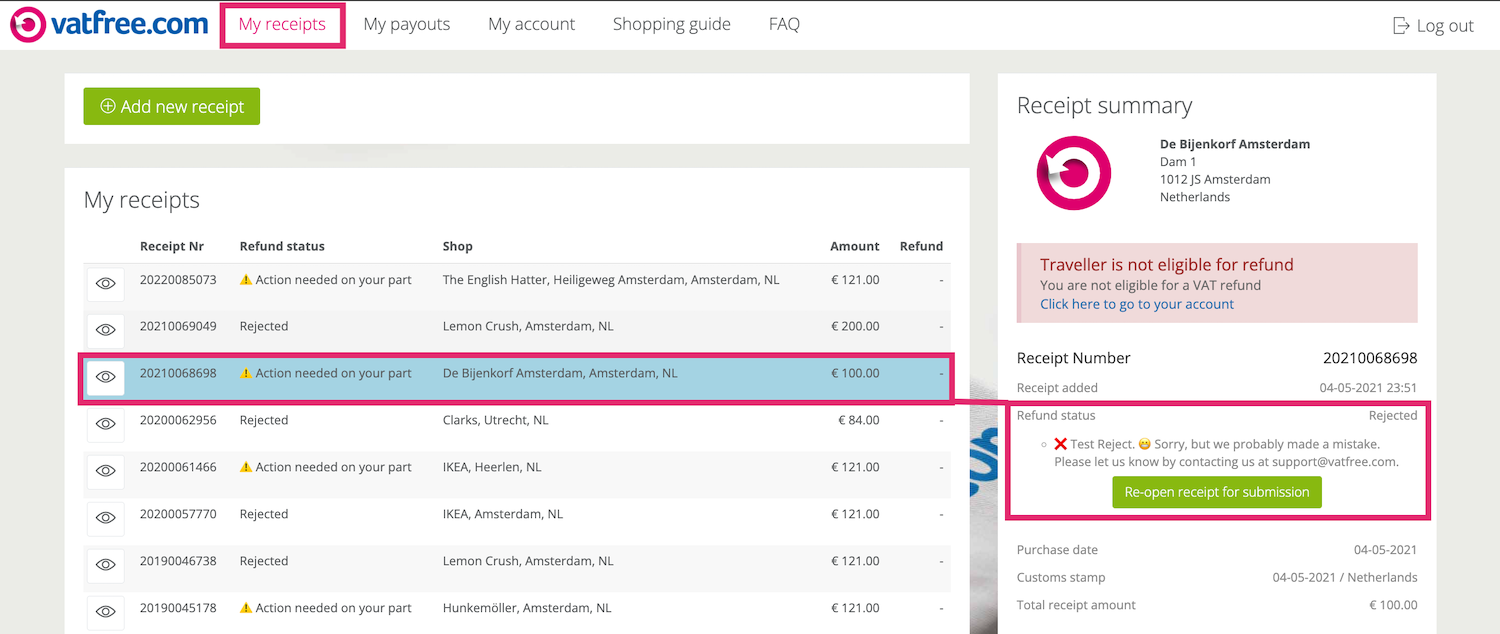This screenshot has width=1500, height=634.
Task: Click Re-open receipt for submission button
Action: (1217, 492)
